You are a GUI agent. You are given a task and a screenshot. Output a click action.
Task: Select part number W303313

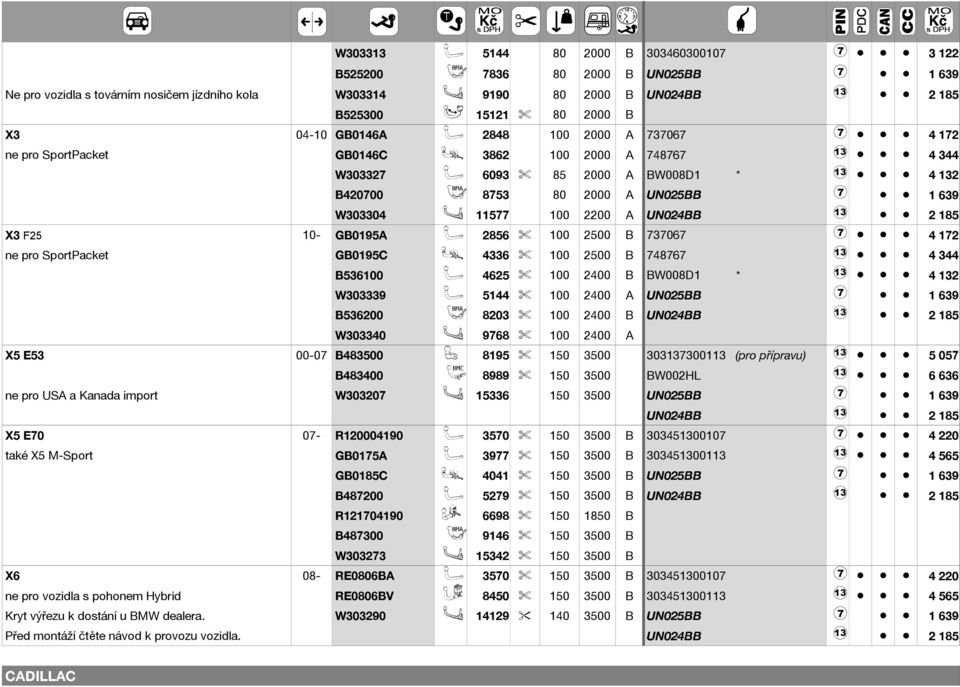[360, 53]
